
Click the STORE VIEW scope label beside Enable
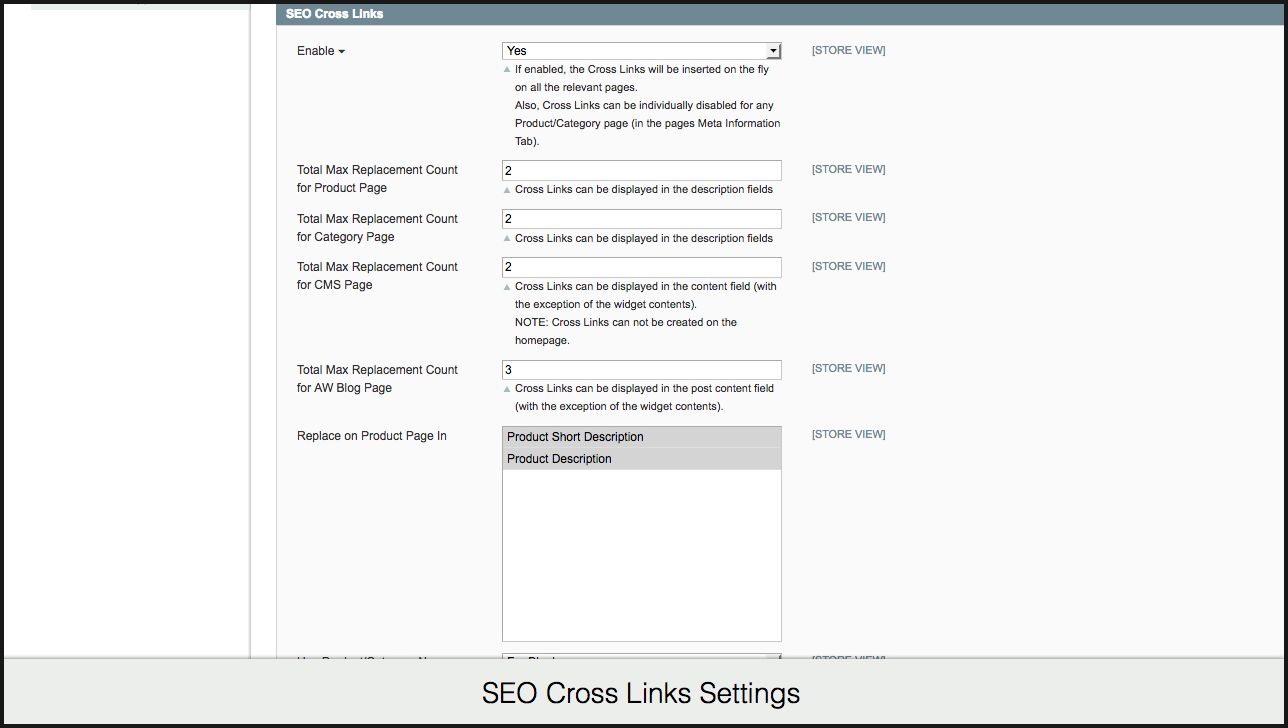click(x=848, y=50)
